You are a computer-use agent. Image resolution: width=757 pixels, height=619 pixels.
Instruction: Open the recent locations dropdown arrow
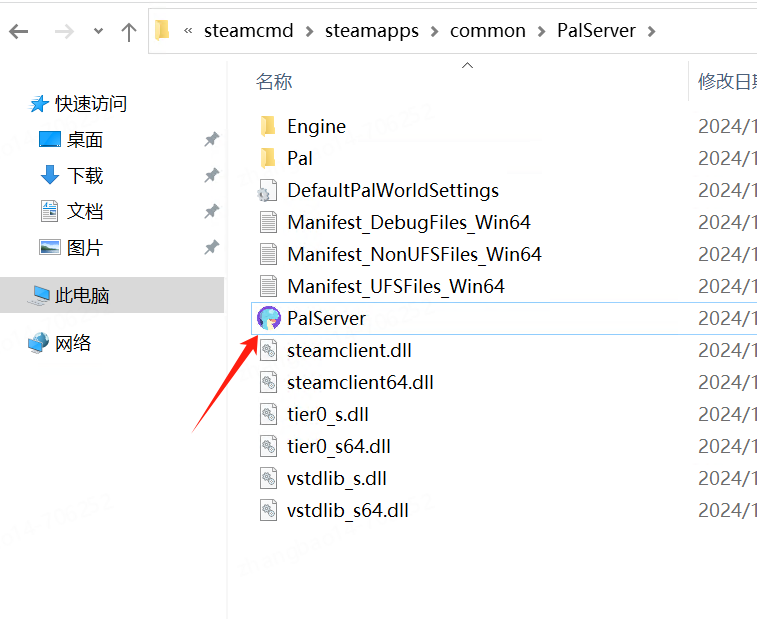click(x=98, y=32)
